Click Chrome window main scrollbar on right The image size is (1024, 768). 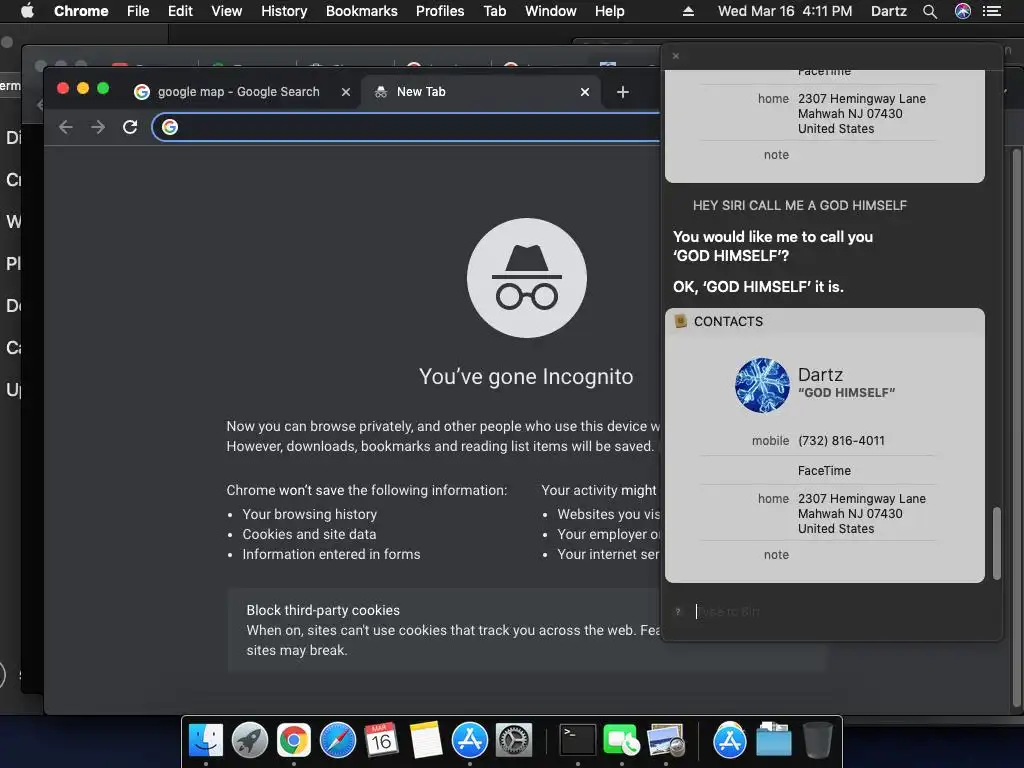[x=1017, y=428]
